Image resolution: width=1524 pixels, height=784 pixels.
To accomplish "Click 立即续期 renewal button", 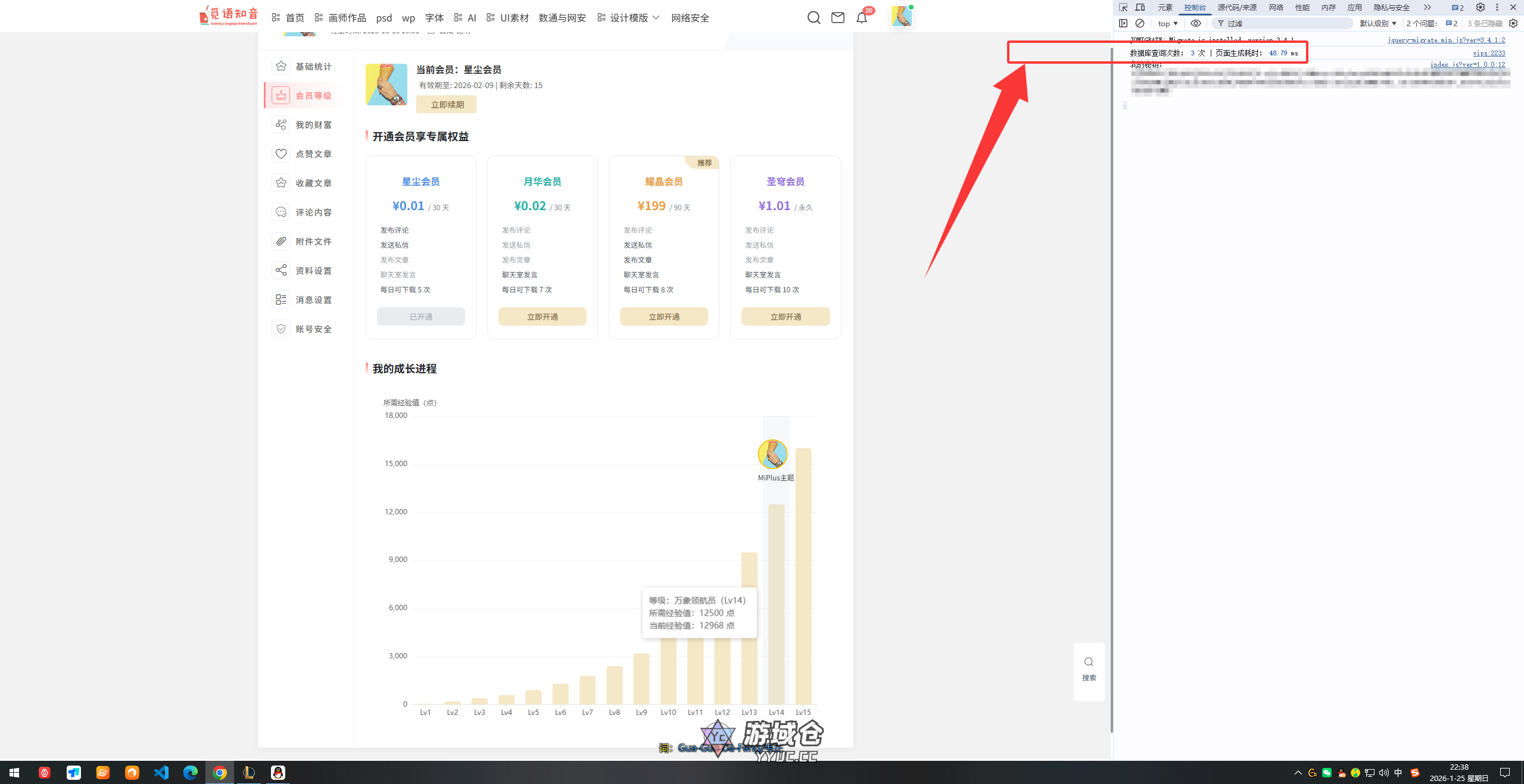I will coord(447,105).
